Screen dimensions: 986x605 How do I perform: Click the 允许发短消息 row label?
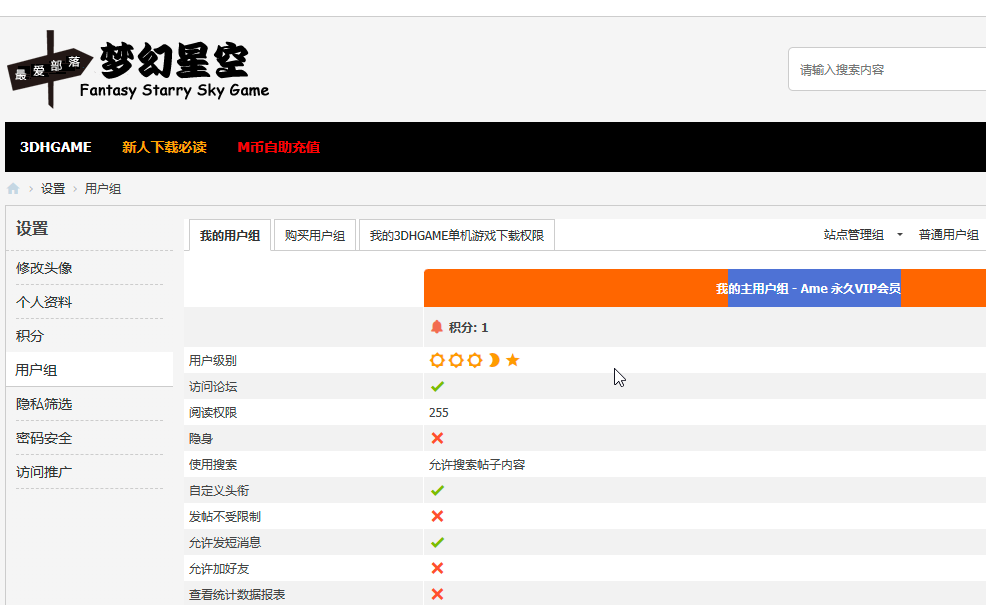pyautogui.click(x=224, y=543)
